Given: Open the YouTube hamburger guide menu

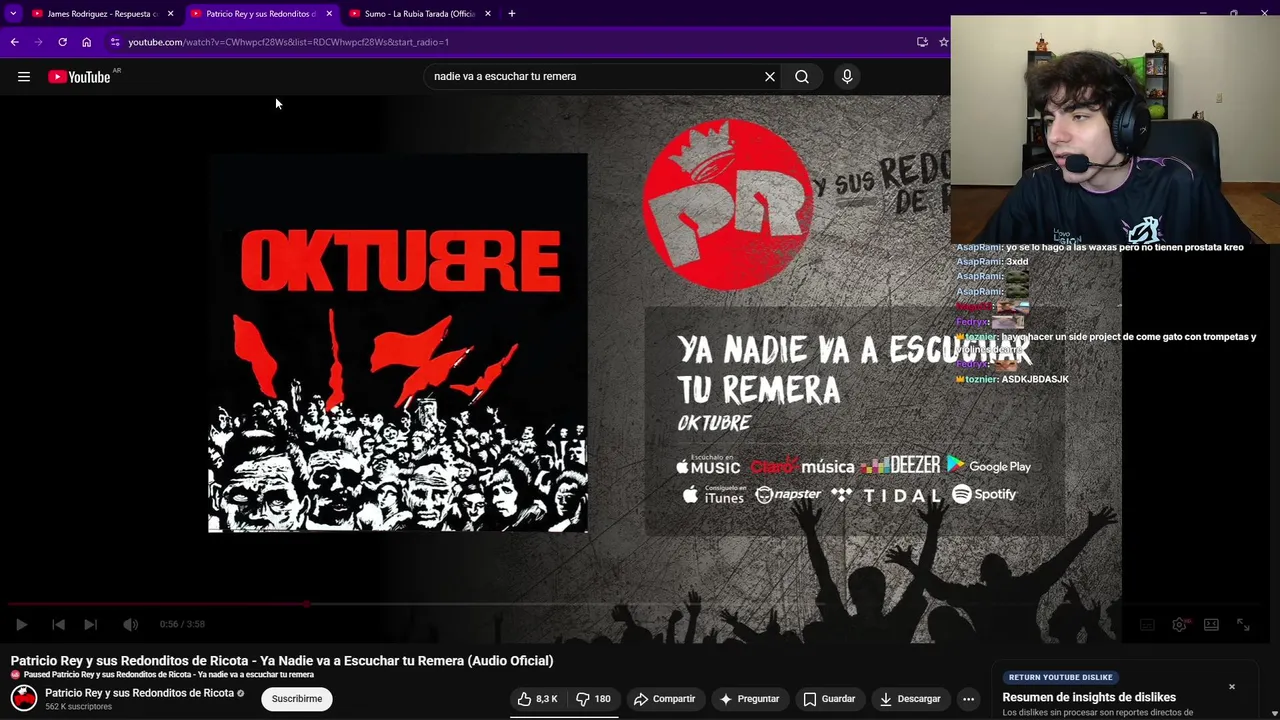Looking at the screenshot, I should coord(24,76).
